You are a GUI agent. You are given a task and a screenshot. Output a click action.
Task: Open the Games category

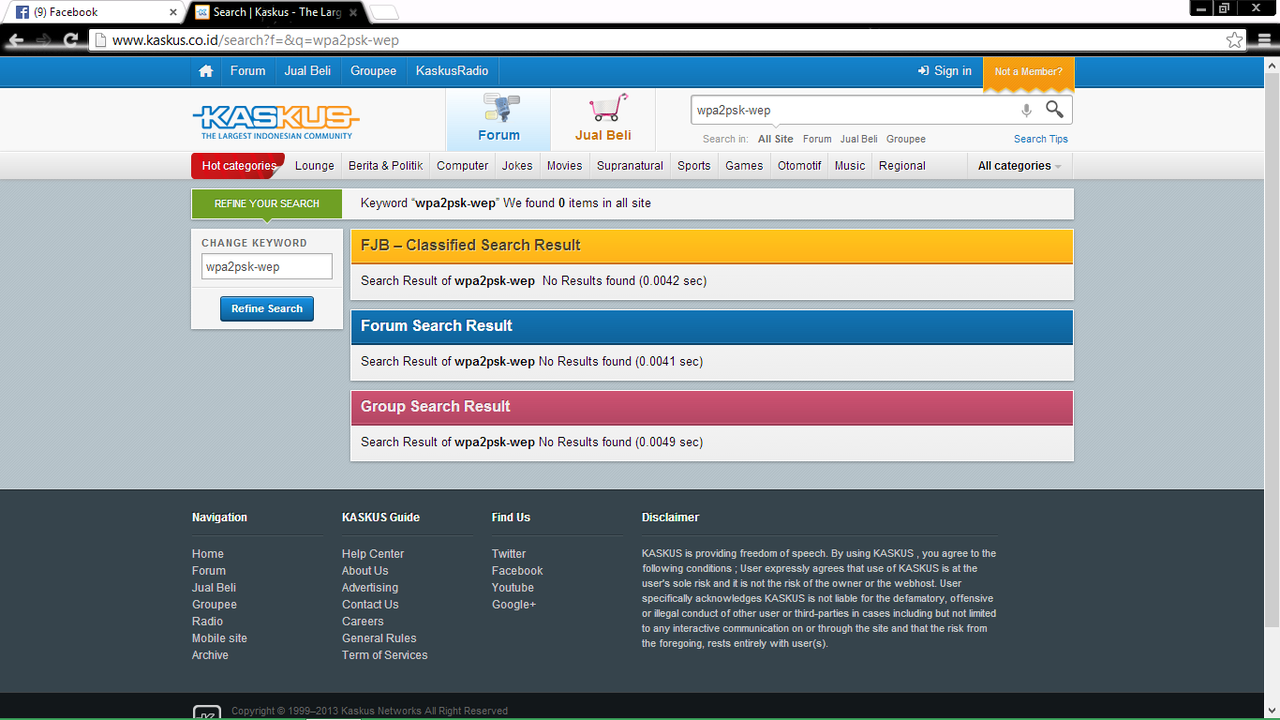(744, 166)
